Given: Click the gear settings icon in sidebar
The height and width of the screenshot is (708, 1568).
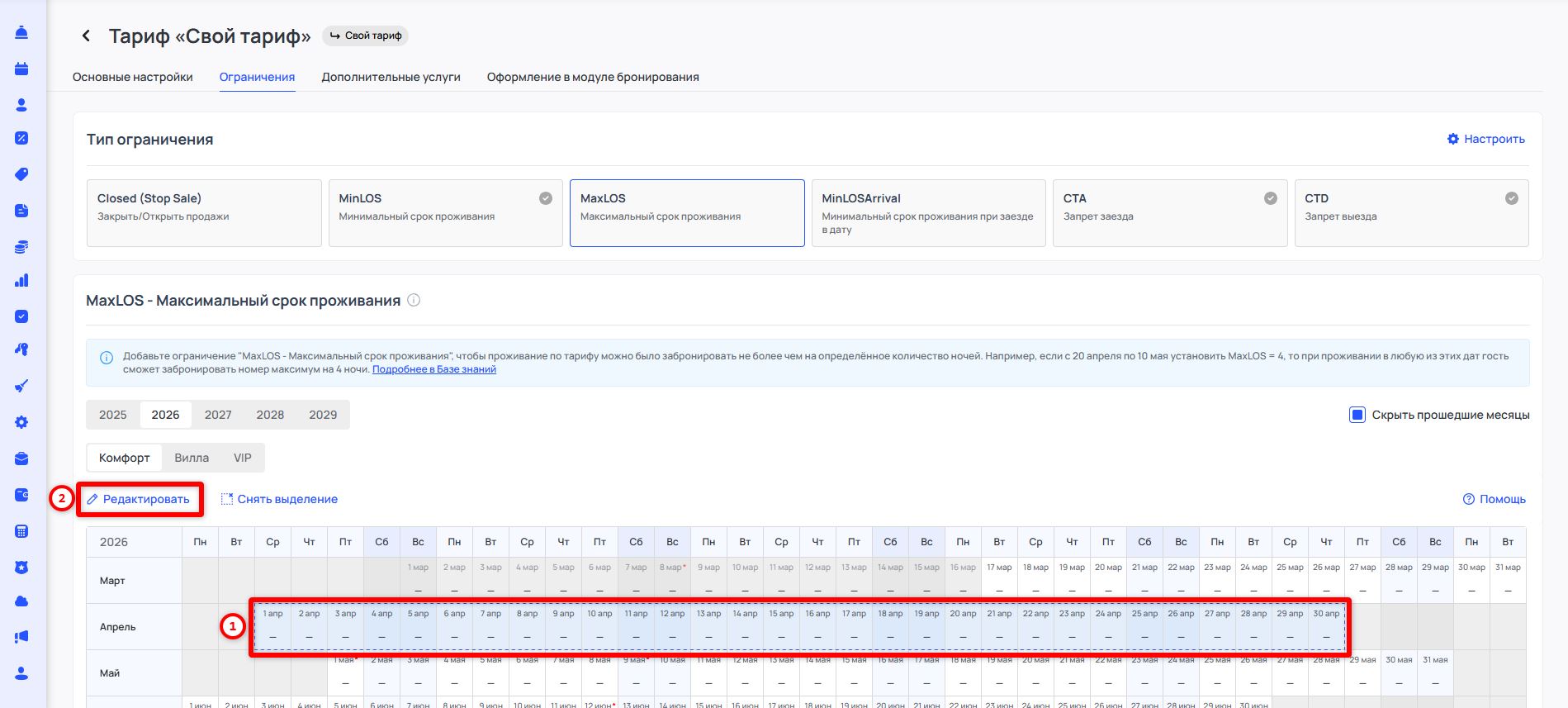Looking at the screenshot, I should (22, 422).
